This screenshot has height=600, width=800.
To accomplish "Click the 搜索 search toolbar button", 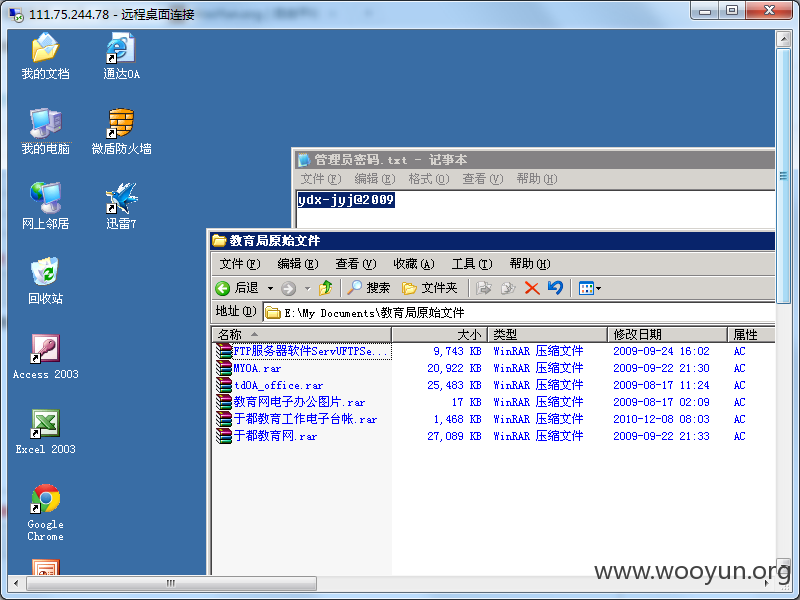I will (x=369, y=288).
